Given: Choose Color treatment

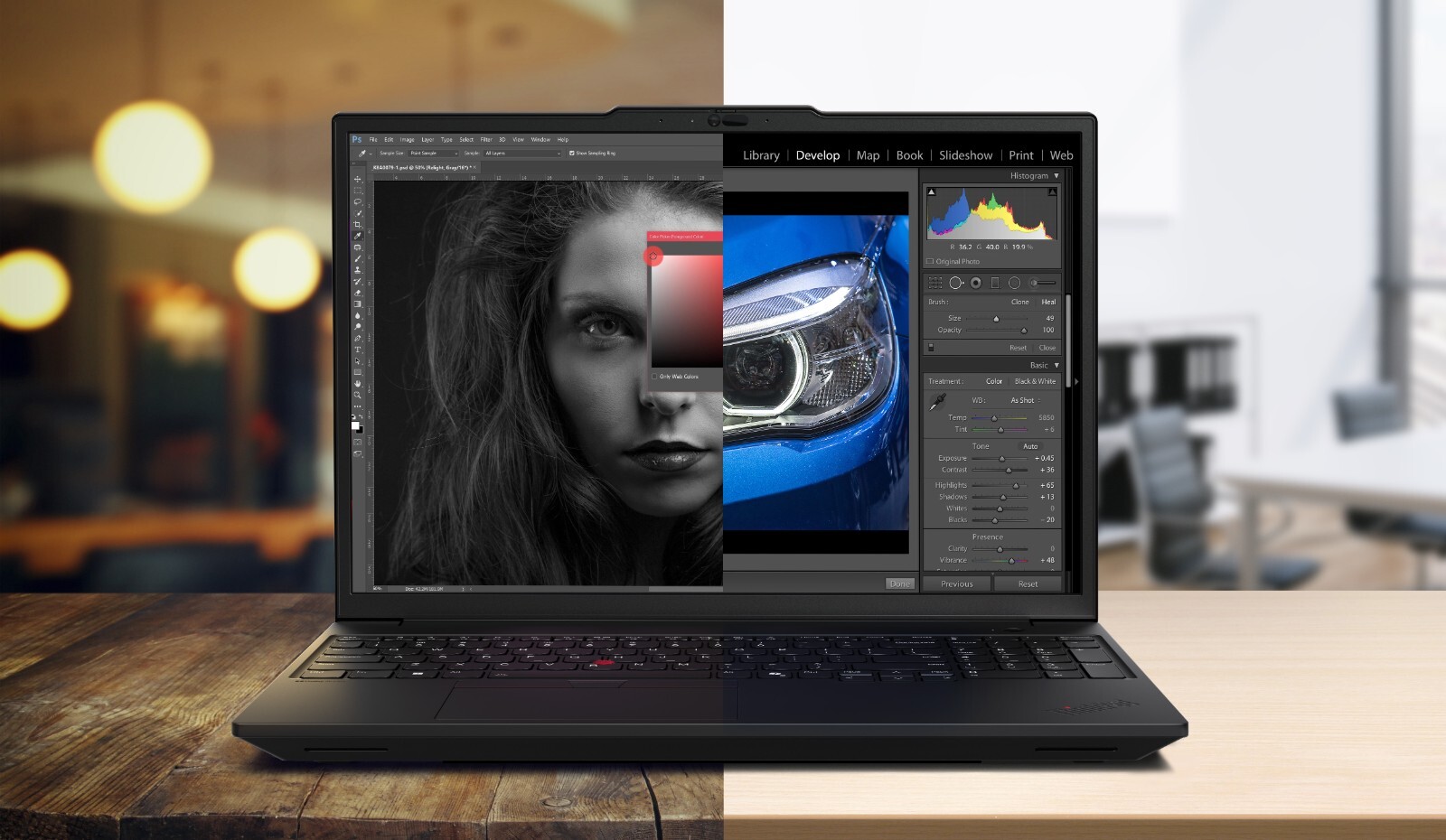Looking at the screenshot, I should 994,381.
